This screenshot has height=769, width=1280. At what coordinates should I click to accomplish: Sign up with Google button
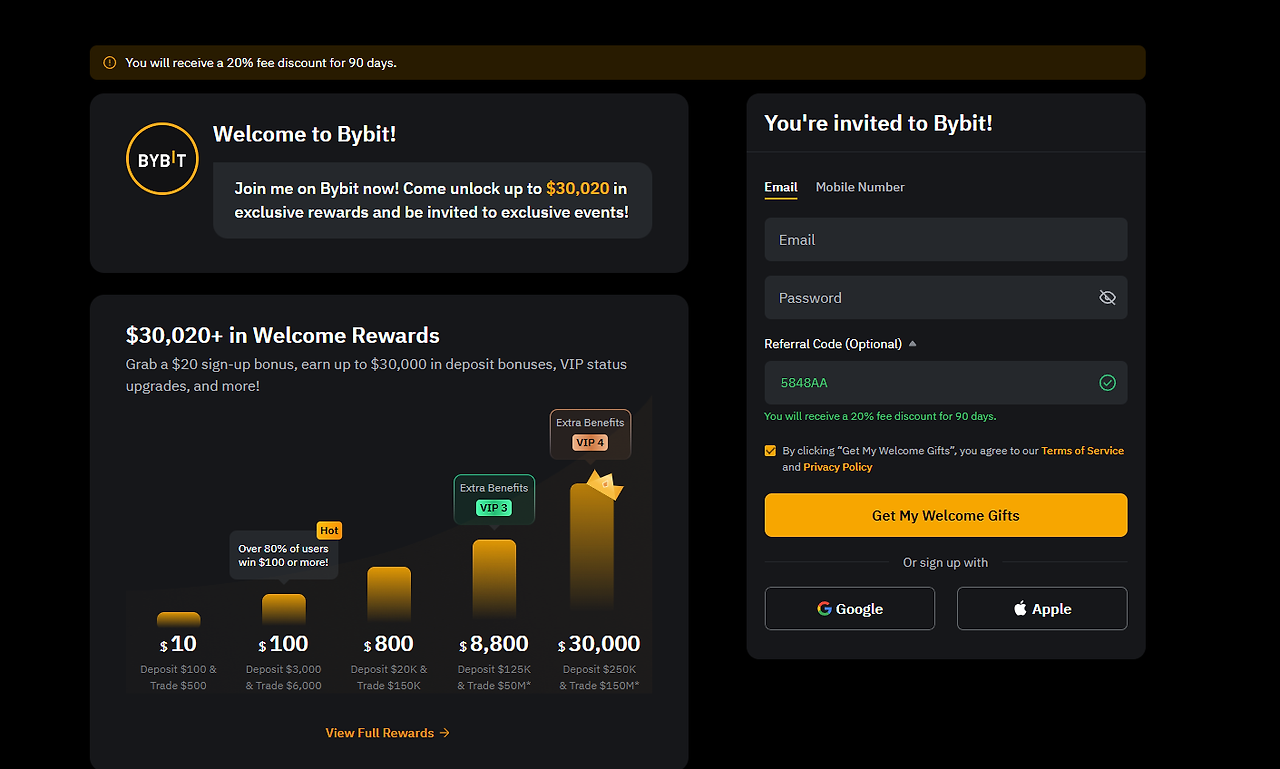[x=850, y=608]
